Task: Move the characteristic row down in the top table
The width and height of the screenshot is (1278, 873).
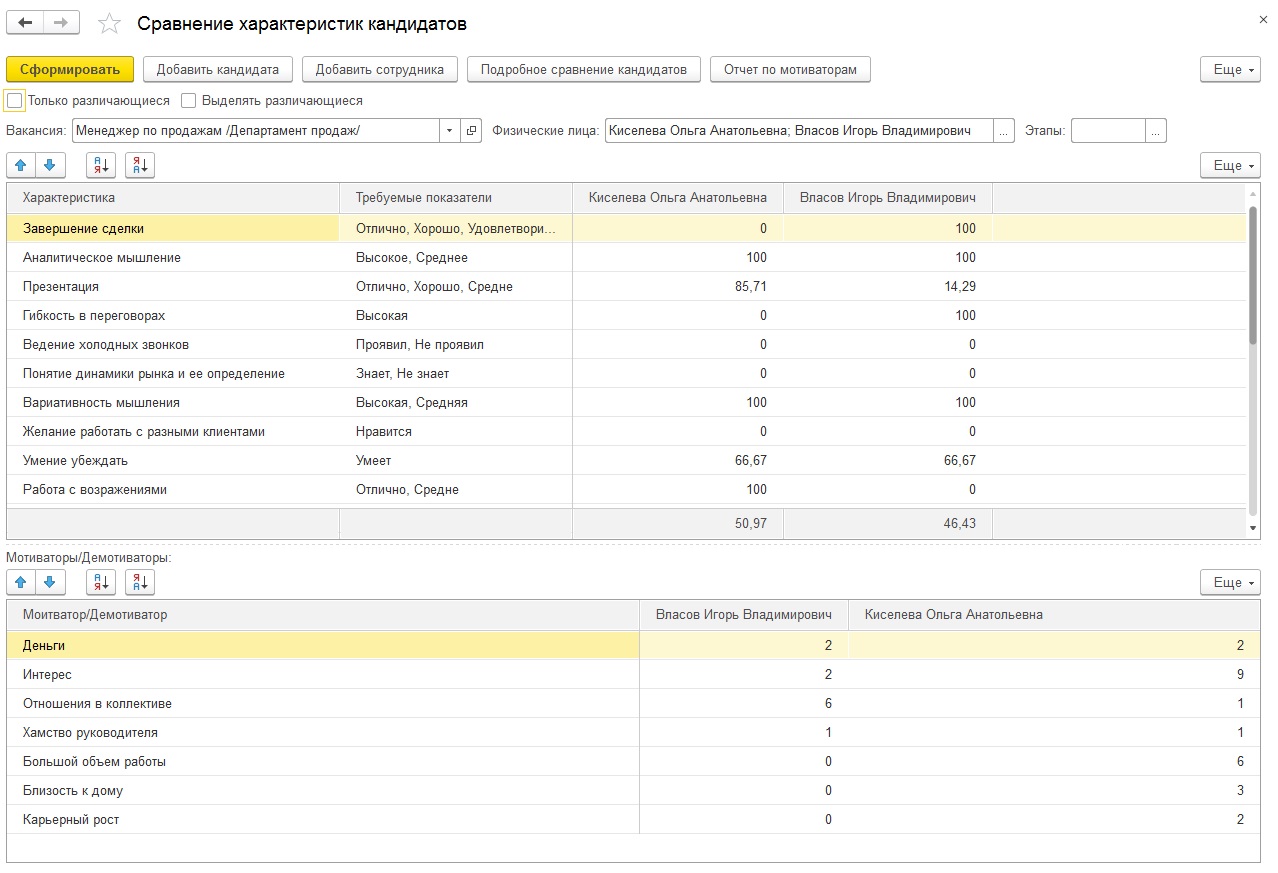Action: (49, 166)
